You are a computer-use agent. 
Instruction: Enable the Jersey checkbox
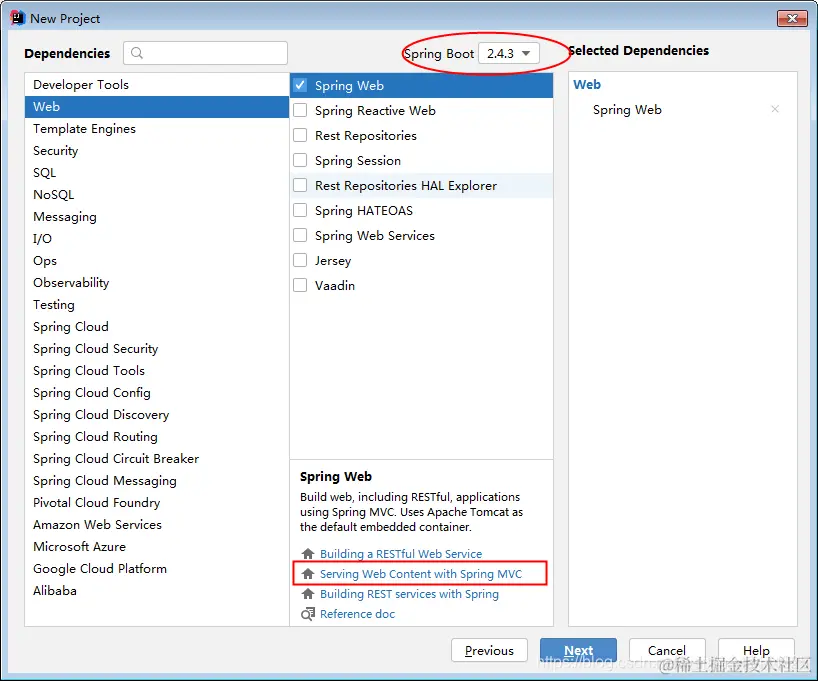click(300, 260)
